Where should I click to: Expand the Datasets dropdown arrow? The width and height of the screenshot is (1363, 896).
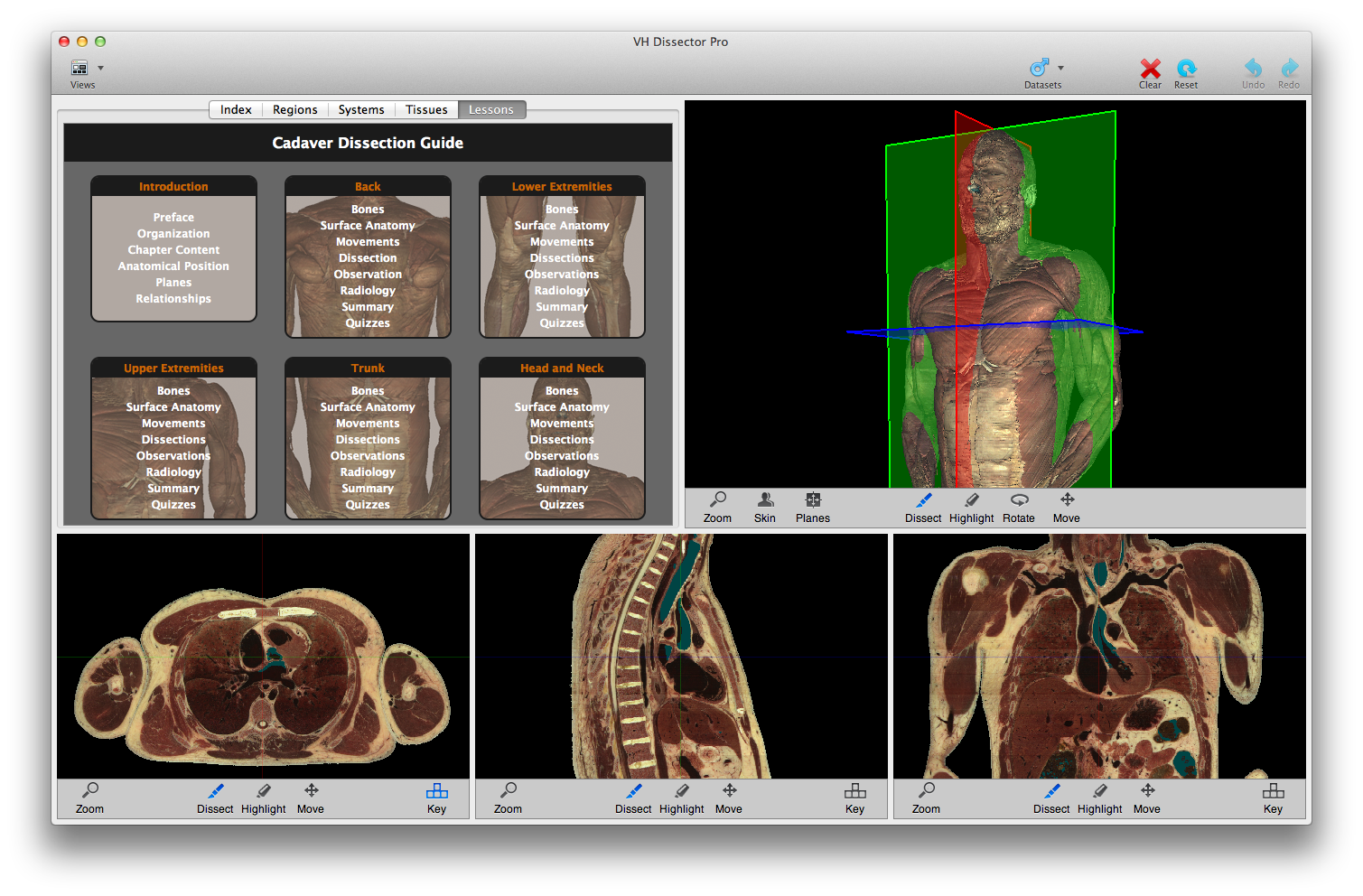1060,68
